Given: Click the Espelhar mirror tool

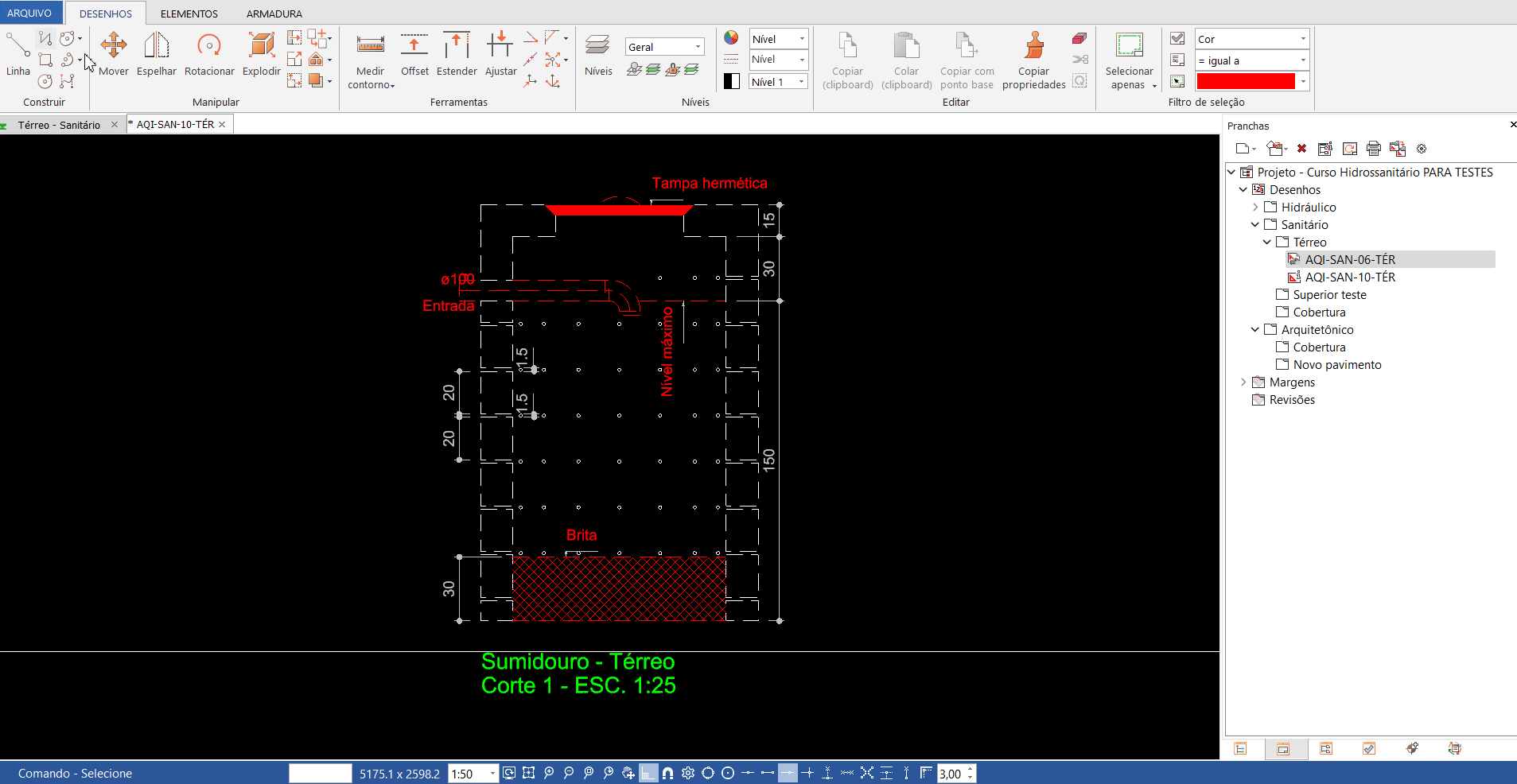Looking at the screenshot, I should click(x=157, y=53).
